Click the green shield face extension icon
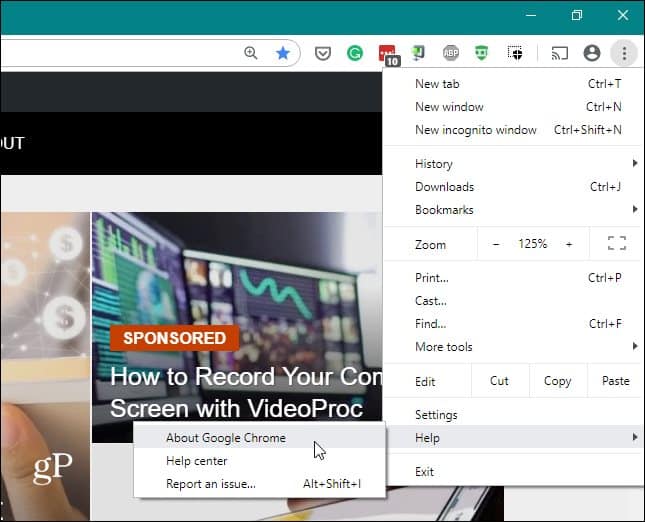 pos(482,53)
